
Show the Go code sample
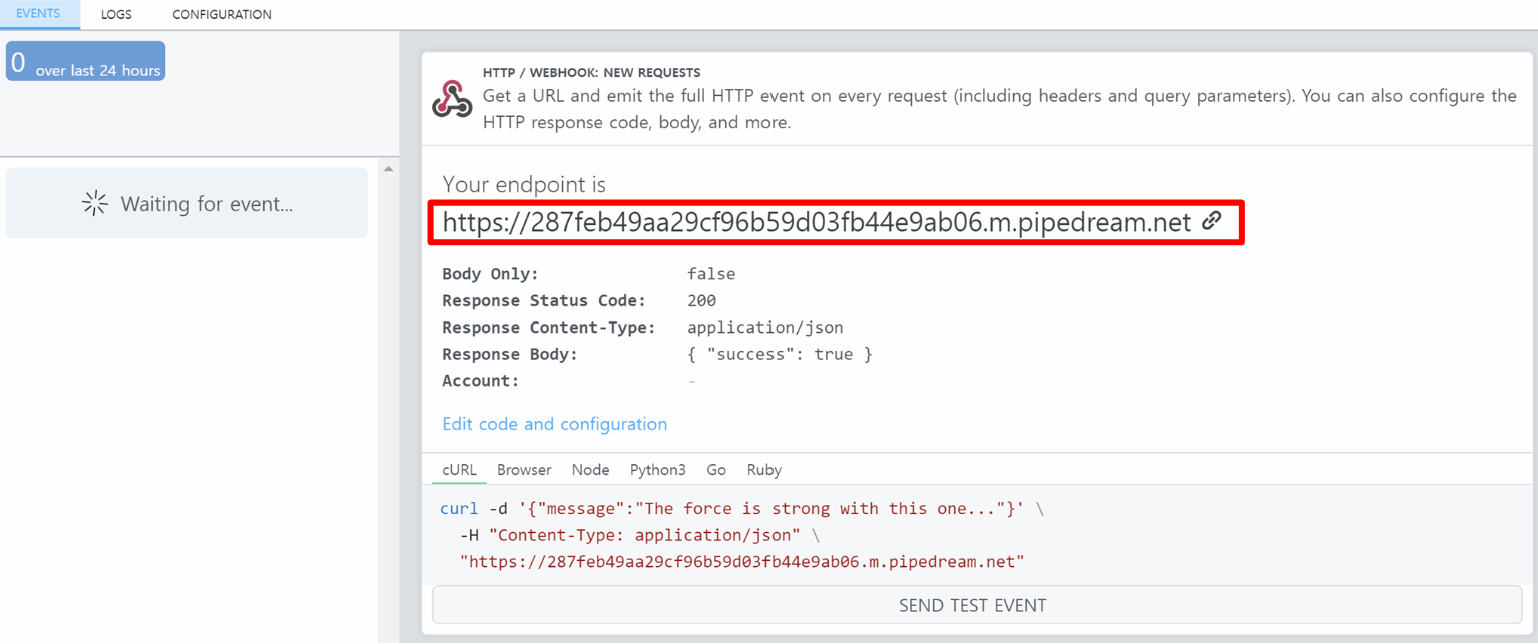(716, 470)
